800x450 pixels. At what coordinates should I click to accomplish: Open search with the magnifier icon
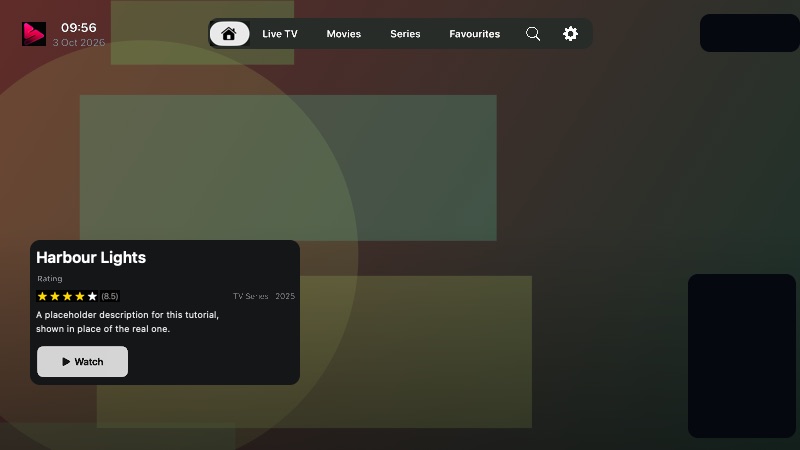pos(533,34)
